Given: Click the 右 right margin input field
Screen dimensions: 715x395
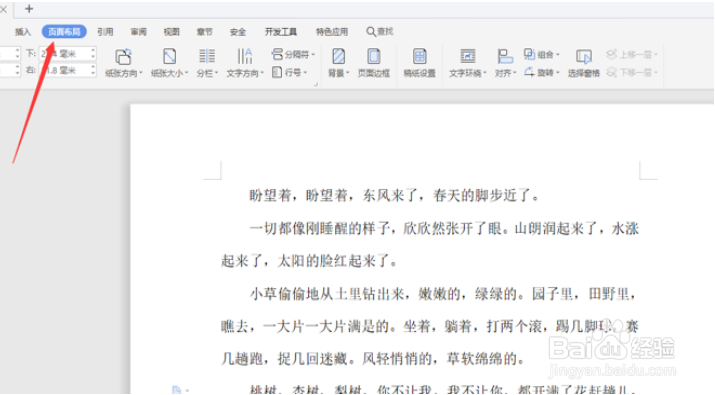Looking at the screenshot, I should pos(64,70).
